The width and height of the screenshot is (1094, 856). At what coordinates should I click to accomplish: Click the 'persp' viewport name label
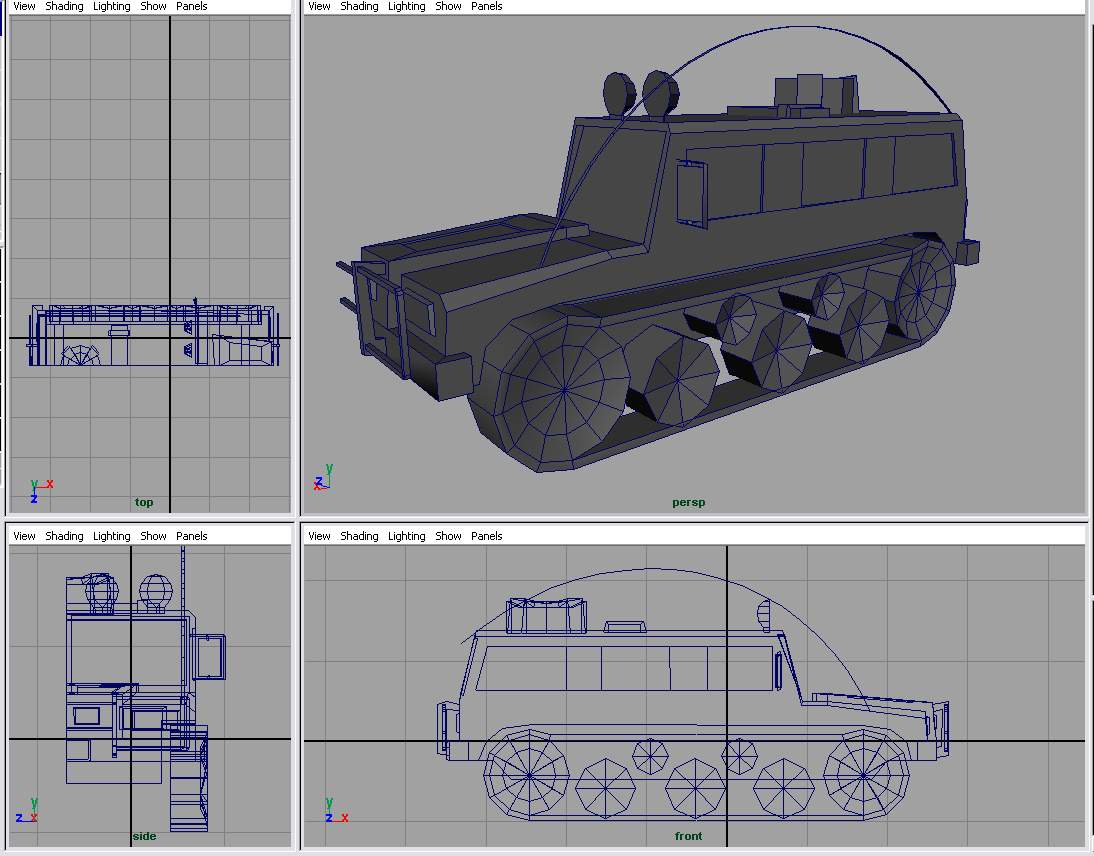[x=688, y=502]
